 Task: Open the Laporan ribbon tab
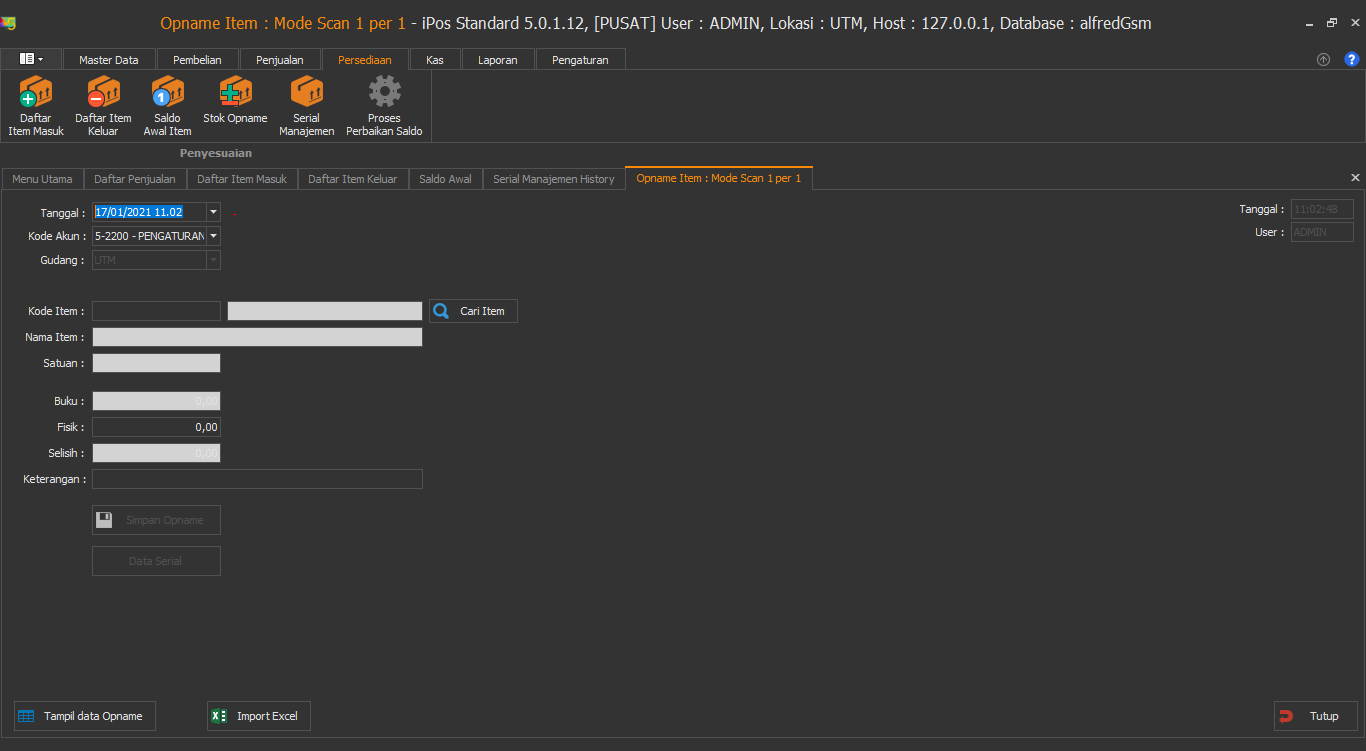498,60
